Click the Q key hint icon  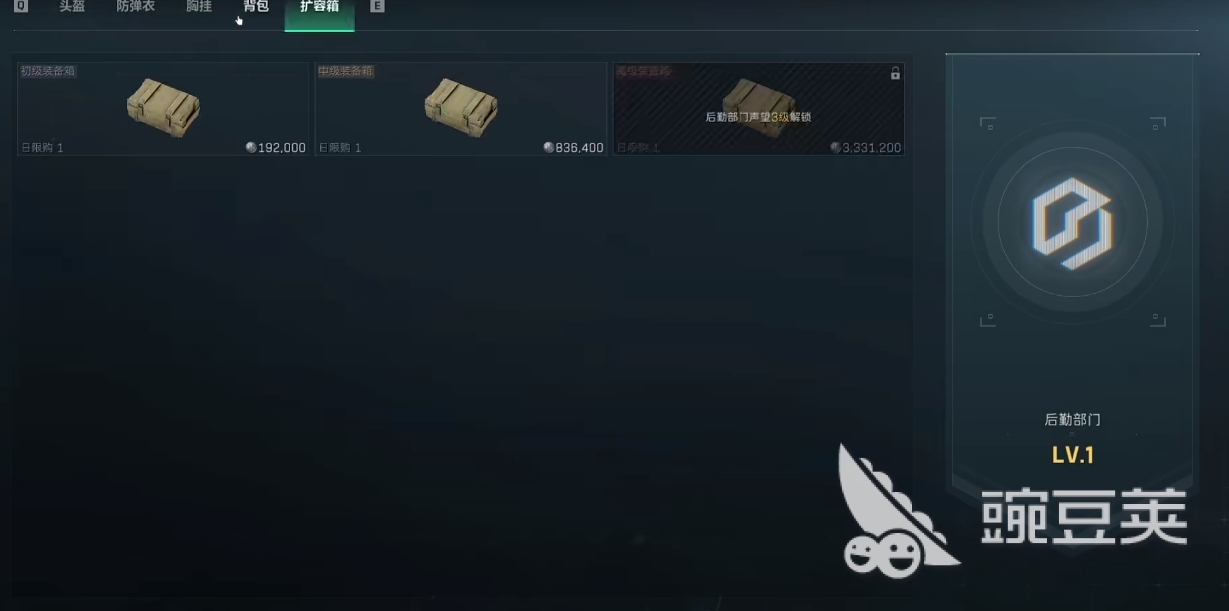pyautogui.click(x=21, y=6)
